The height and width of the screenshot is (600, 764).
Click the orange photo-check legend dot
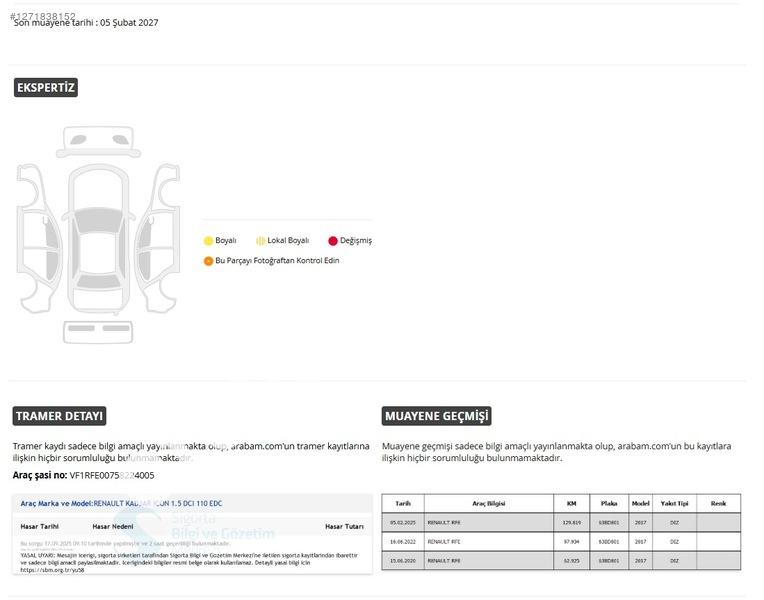(x=208, y=261)
